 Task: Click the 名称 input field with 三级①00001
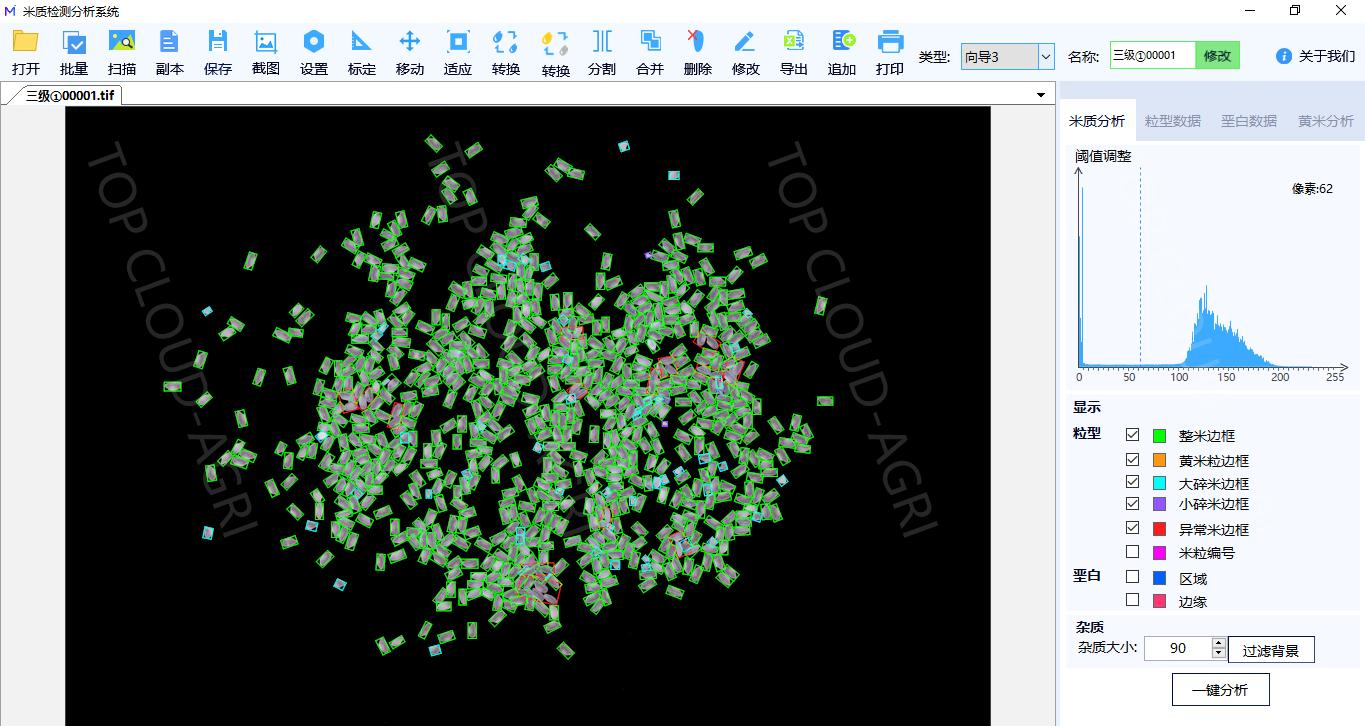[1153, 56]
